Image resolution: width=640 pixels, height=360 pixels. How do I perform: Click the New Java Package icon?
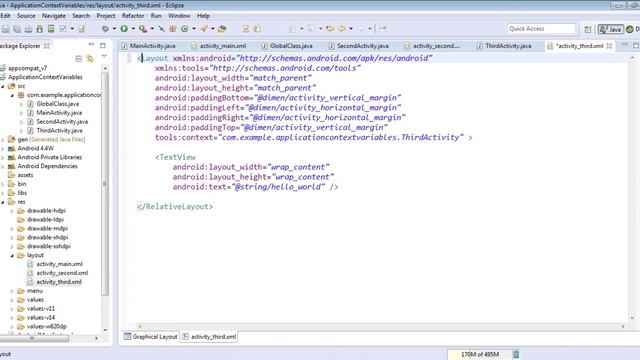click(173, 29)
